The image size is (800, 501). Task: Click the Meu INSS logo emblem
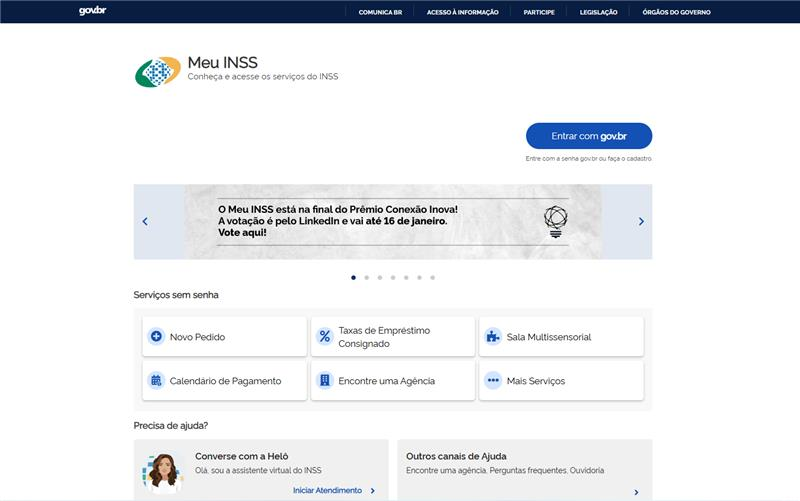(158, 72)
